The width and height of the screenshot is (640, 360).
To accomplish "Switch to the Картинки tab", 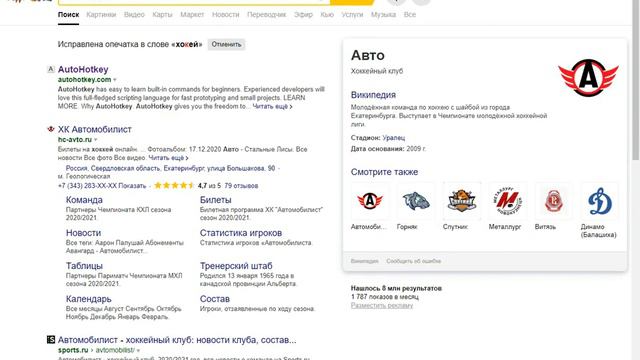I will click(101, 14).
